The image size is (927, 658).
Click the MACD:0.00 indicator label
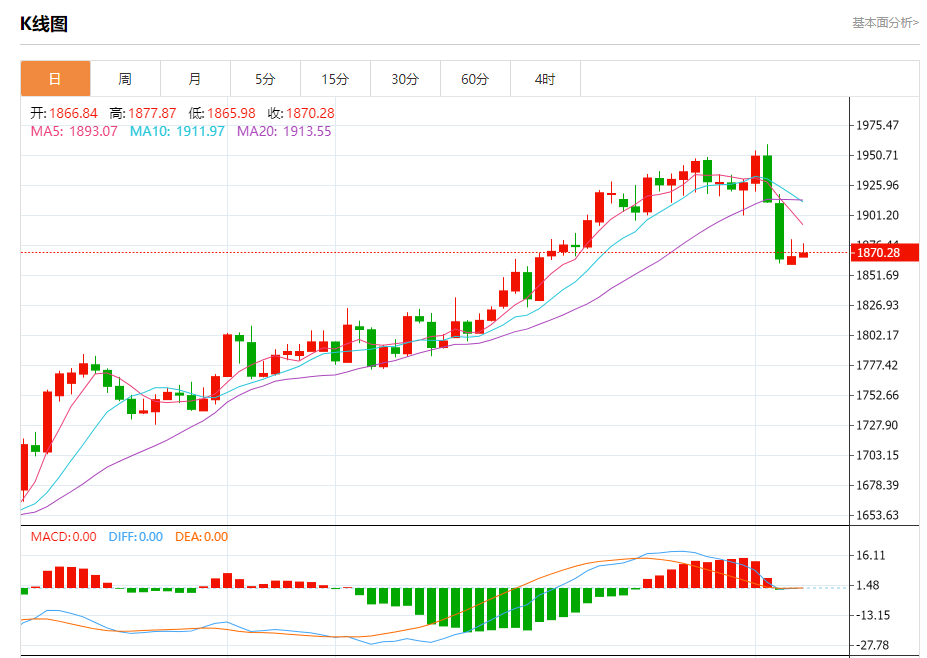pyautogui.click(x=63, y=537)
